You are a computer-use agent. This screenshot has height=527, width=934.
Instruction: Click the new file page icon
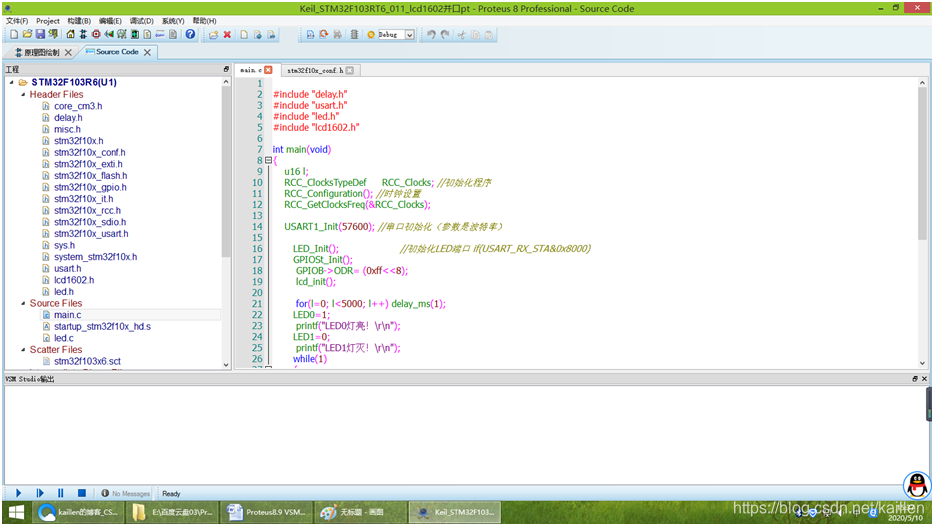244,35
